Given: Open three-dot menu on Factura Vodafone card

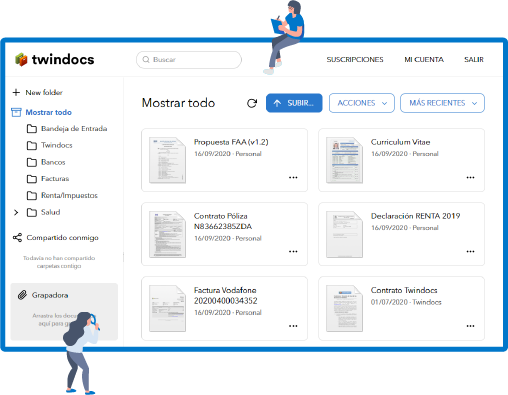Looking at the screenshot, I should pyautogui.click(x=293, y=326).
